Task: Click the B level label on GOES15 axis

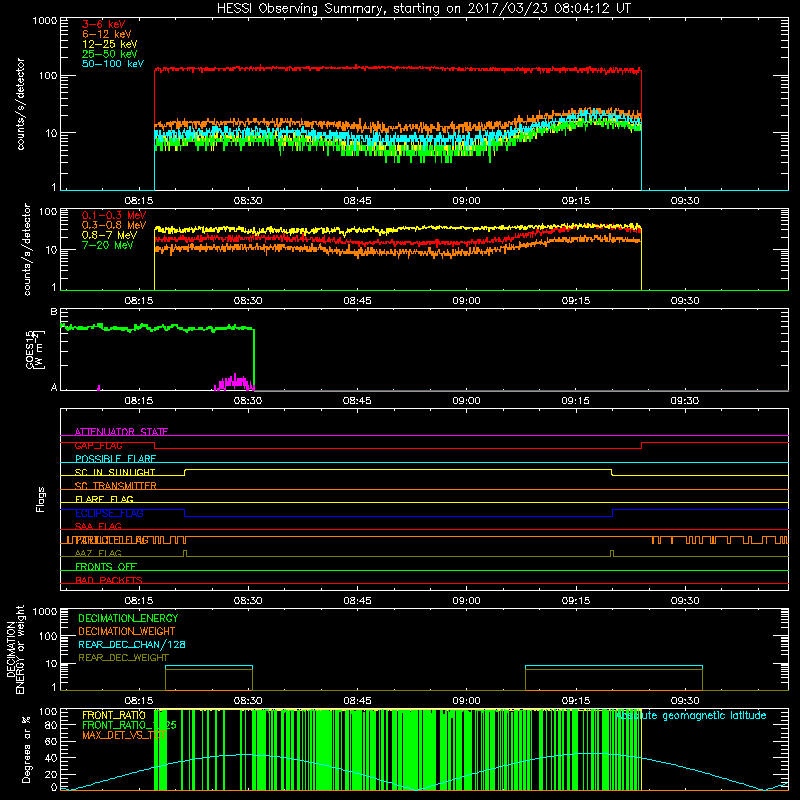Action: [x=54, y=312]
